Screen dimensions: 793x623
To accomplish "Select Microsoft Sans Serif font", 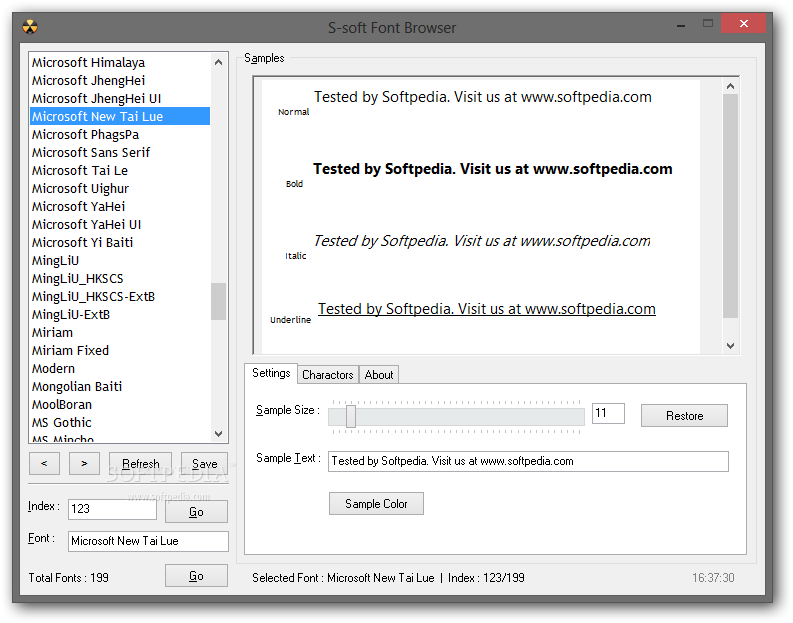I will pyautogui.click(x=120, y=152).
